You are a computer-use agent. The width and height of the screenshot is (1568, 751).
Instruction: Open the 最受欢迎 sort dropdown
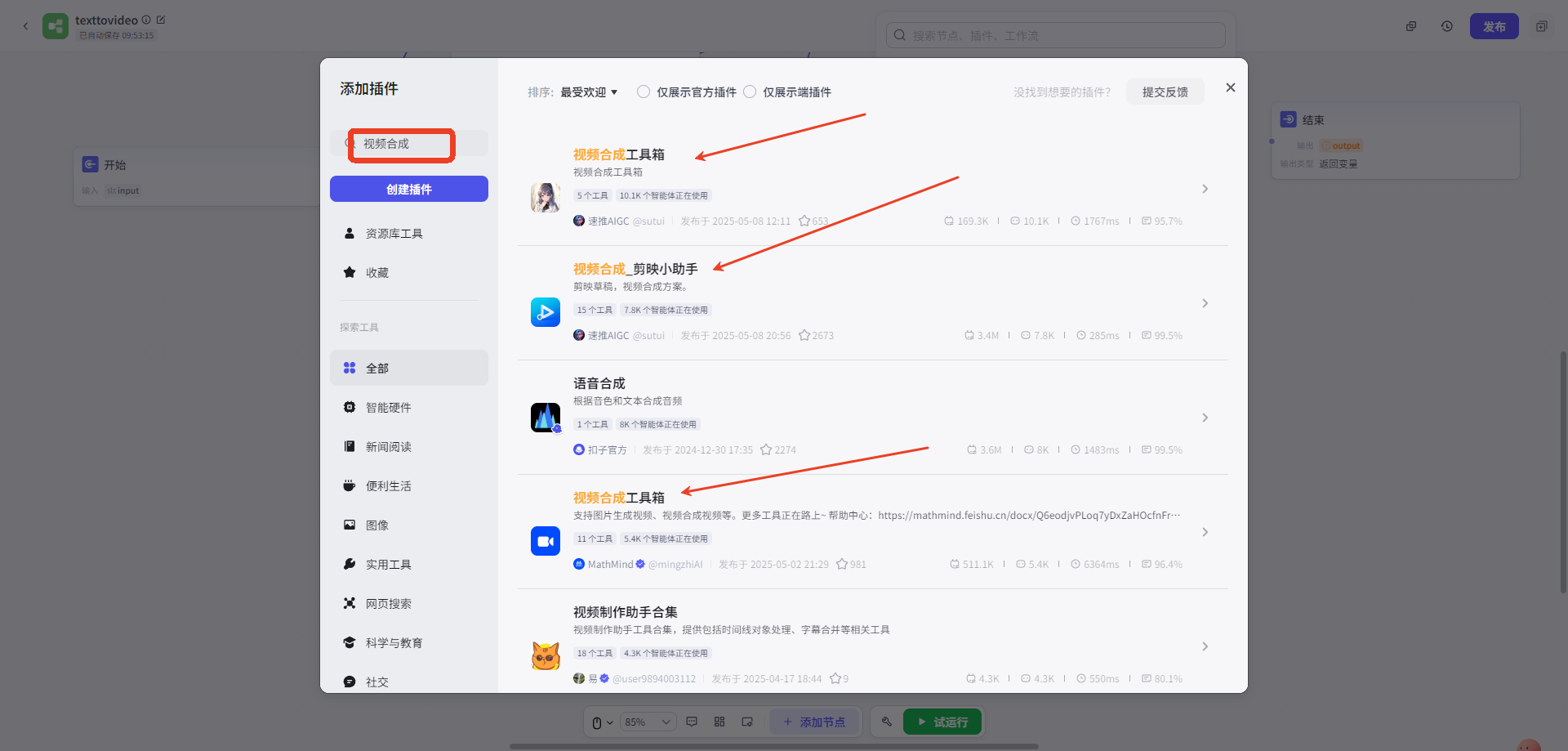pyautogui.click(x=588, y=92)
